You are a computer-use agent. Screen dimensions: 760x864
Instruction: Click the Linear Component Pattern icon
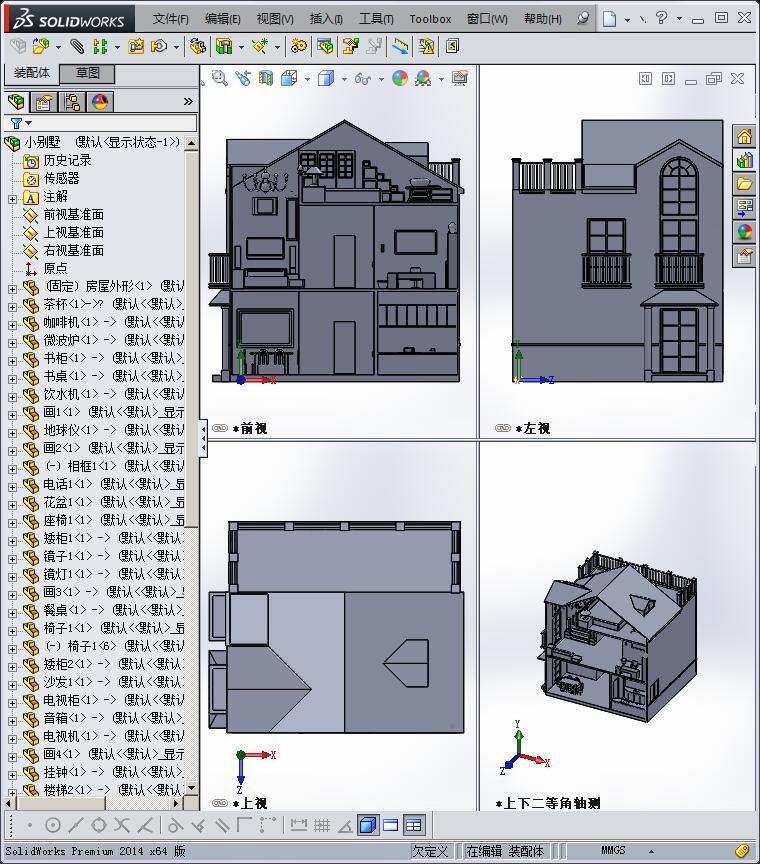(x=100, y=46)
